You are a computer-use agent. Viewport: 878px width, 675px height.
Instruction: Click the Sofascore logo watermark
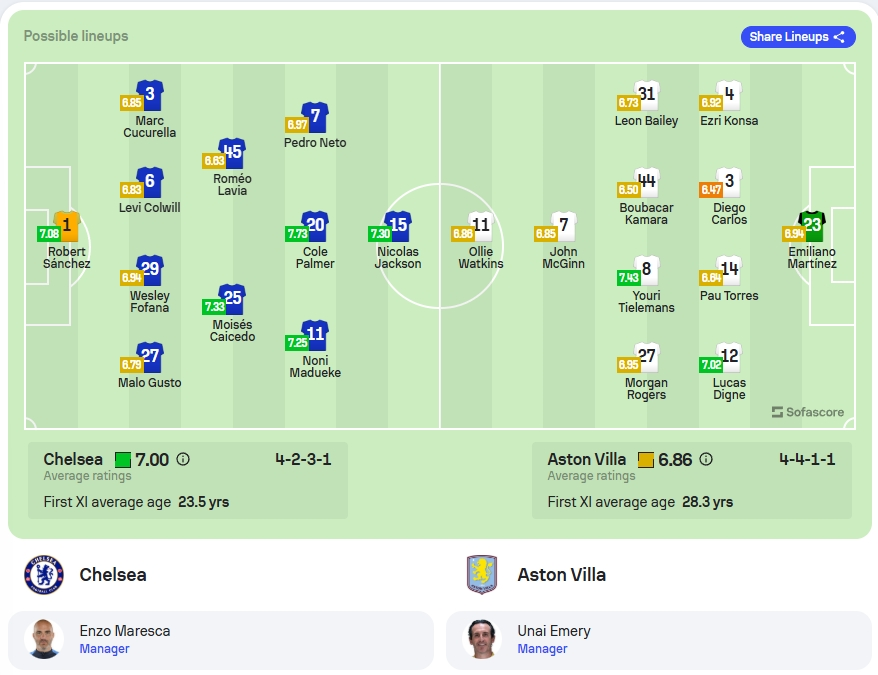coord(807,412)
